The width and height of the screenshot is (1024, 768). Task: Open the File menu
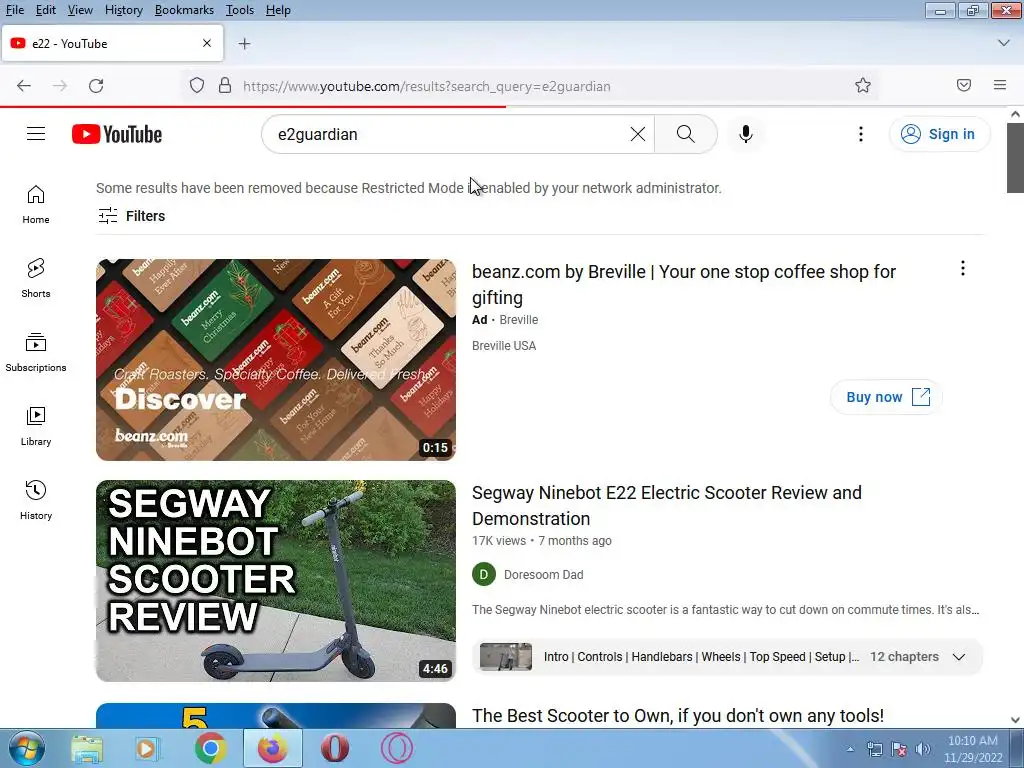[14, 10]
